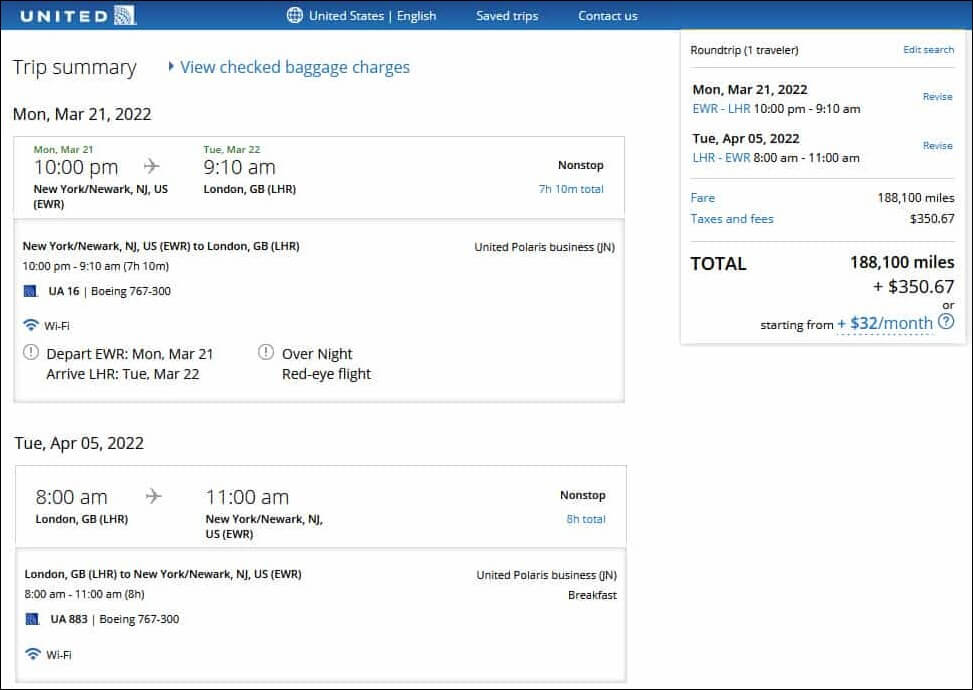Click the $350.67 taxes and fees amount
This screenshot has width=973, height=690.
(x=932, y=218)
